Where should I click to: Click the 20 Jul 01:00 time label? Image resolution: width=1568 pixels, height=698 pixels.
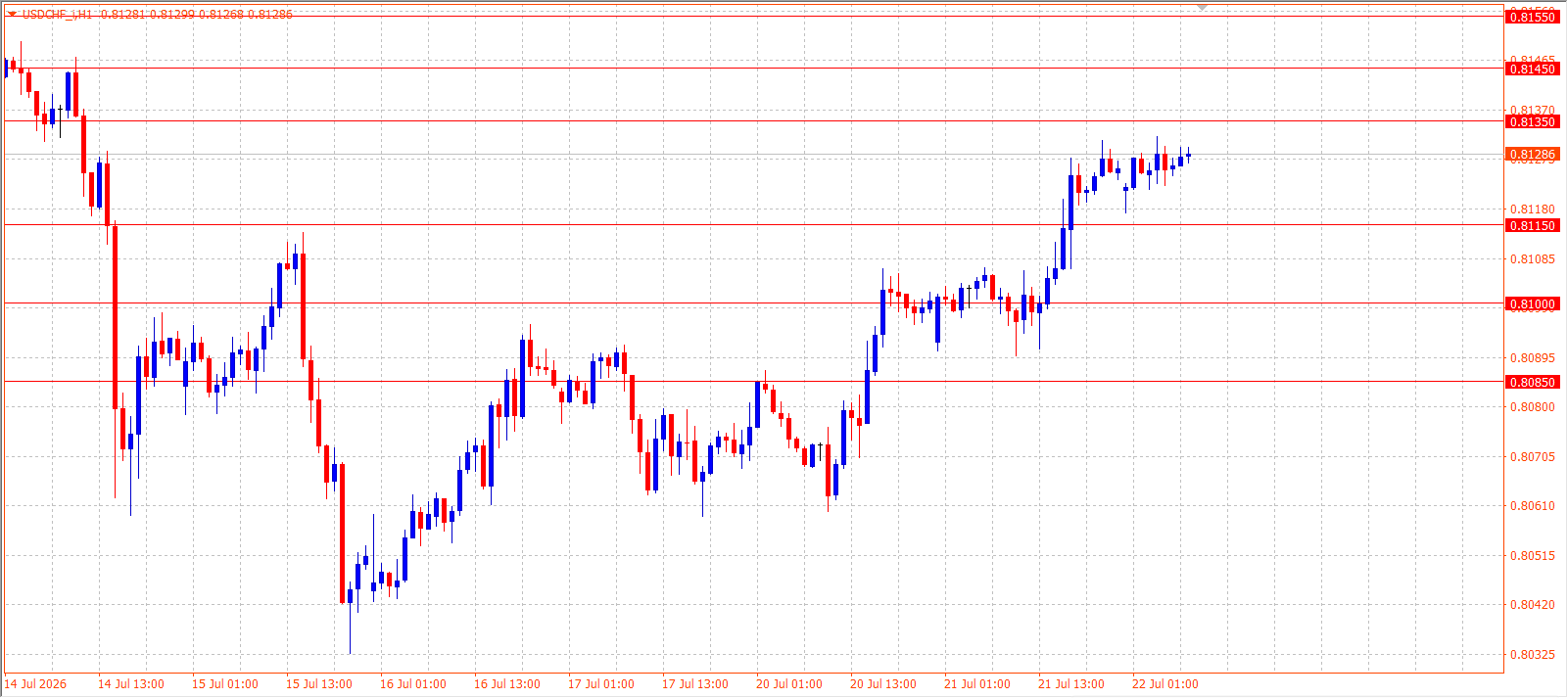(789, 684)
